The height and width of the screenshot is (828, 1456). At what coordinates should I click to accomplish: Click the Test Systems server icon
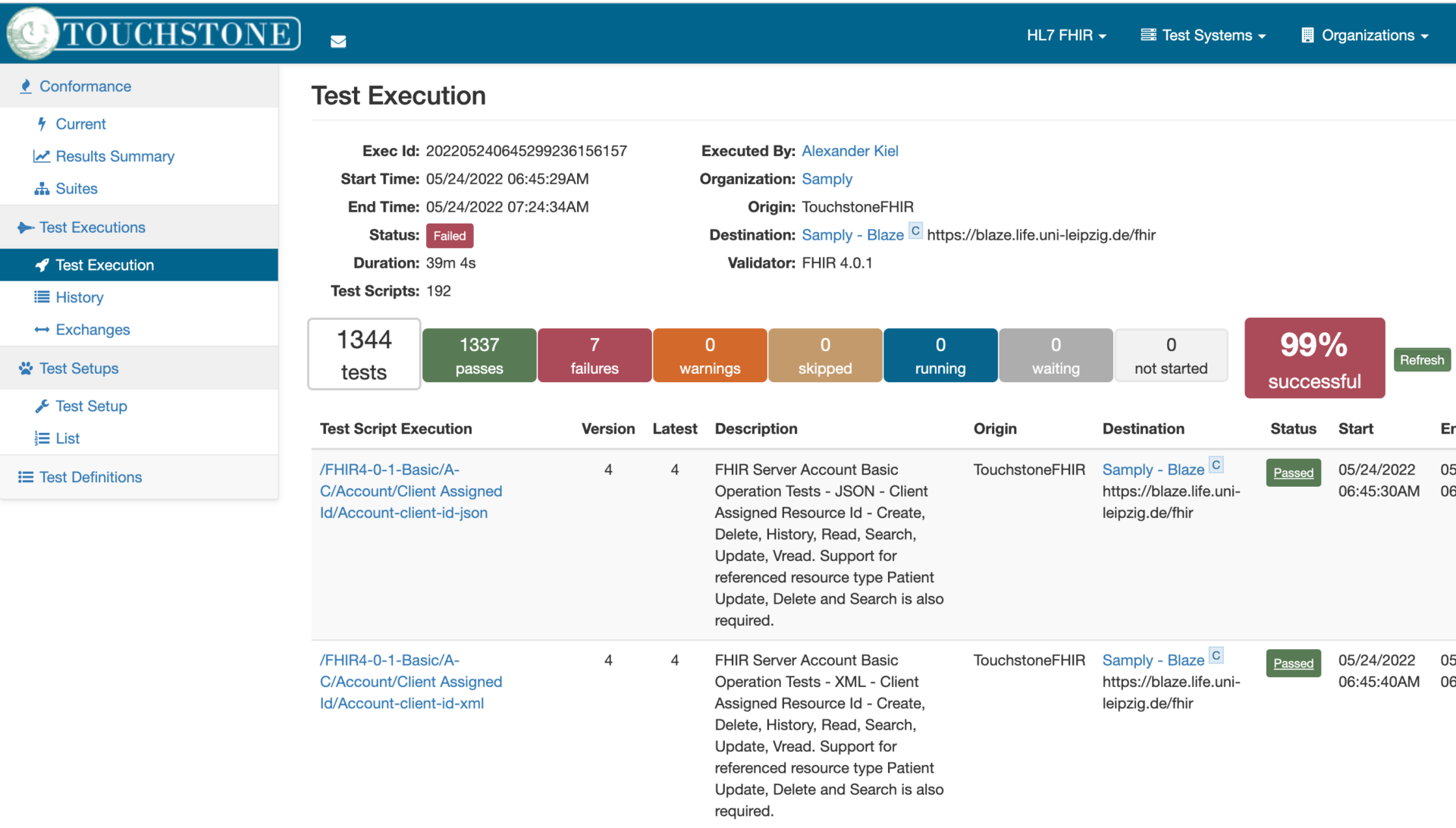click(1148, 35)
